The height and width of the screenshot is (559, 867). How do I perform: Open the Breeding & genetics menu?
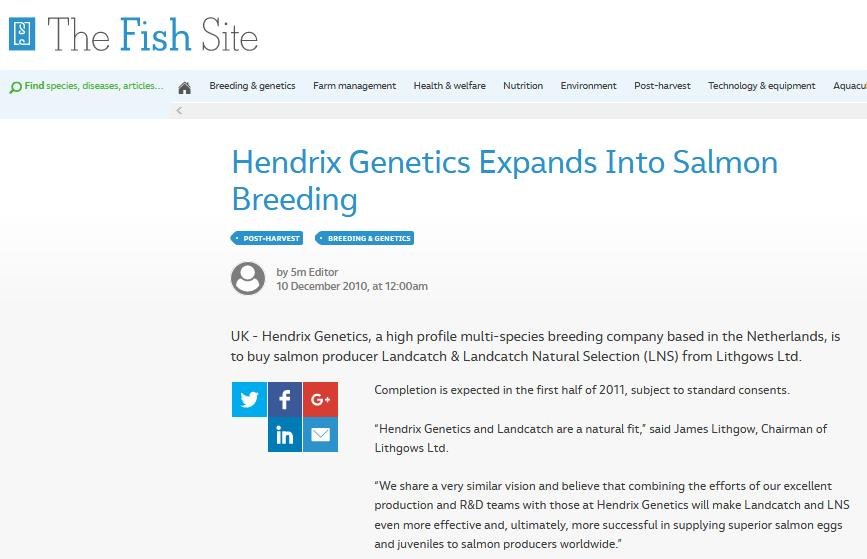[x=252, y=86]
